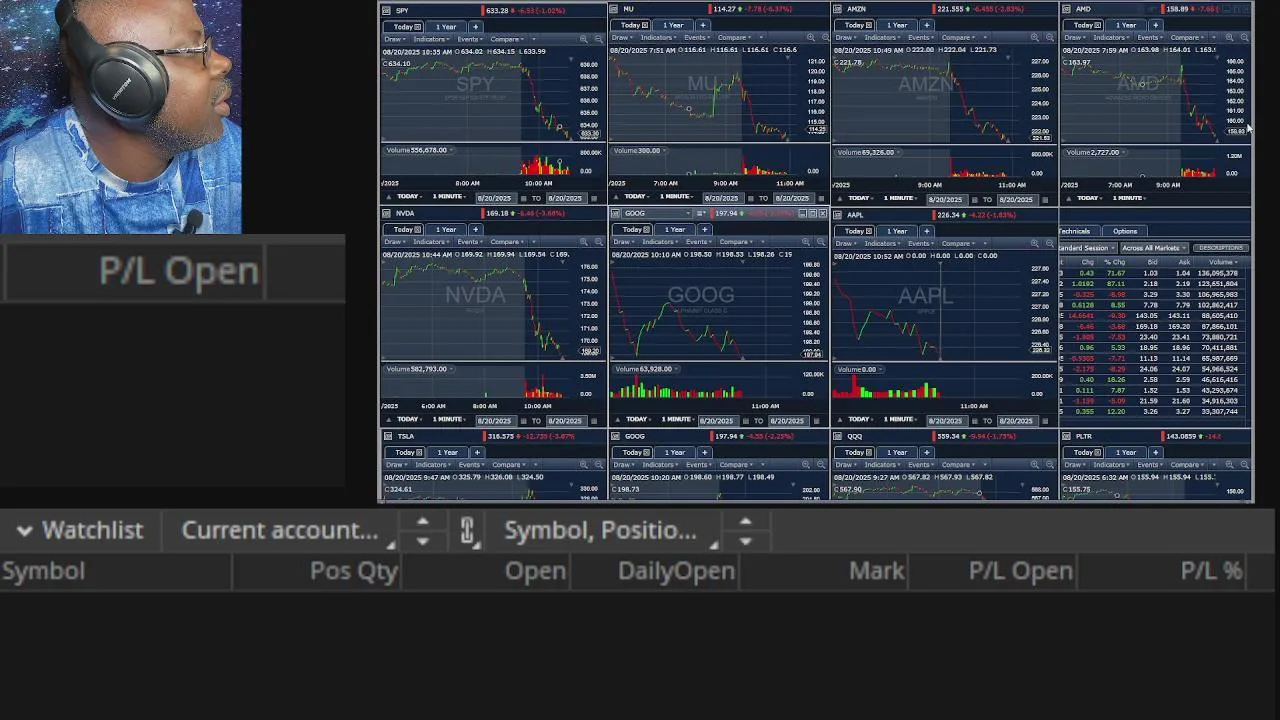The height and width of the screenshot is (720, 1280).
Task: Zoom in on the MU chart
Action: tap(811, 37)
